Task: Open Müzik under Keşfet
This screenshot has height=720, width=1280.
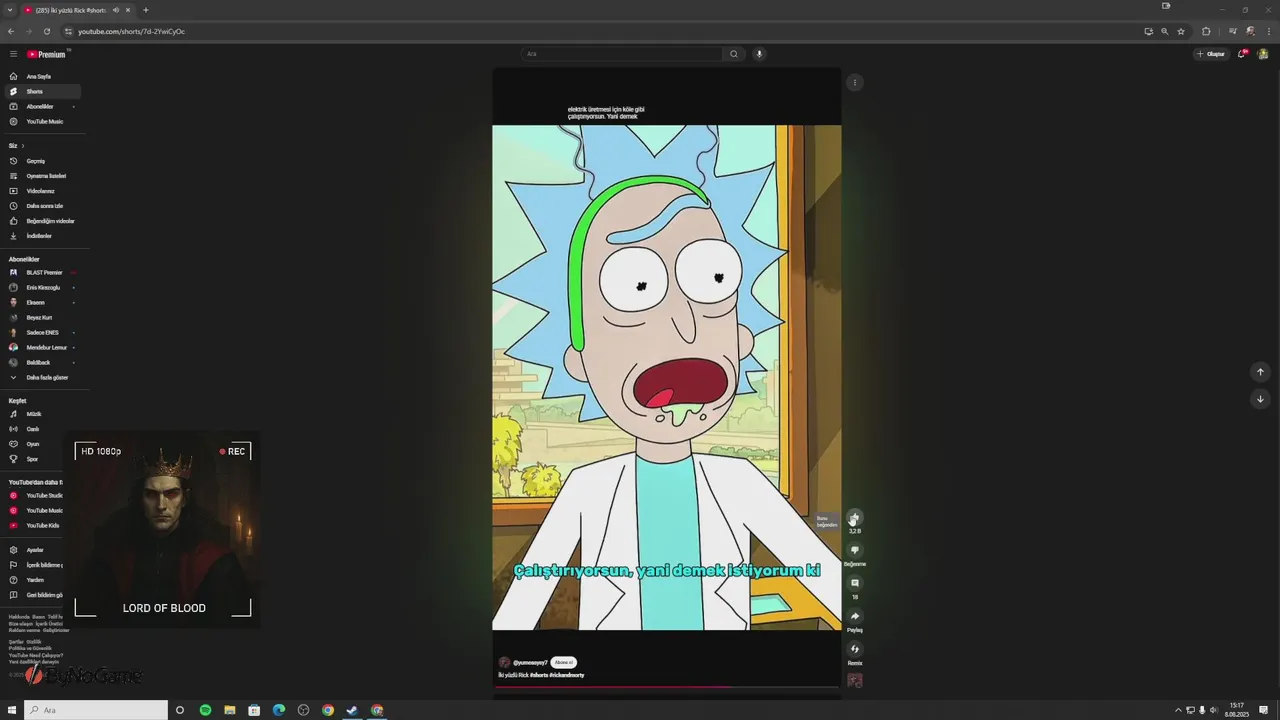Action: (43, 414)
